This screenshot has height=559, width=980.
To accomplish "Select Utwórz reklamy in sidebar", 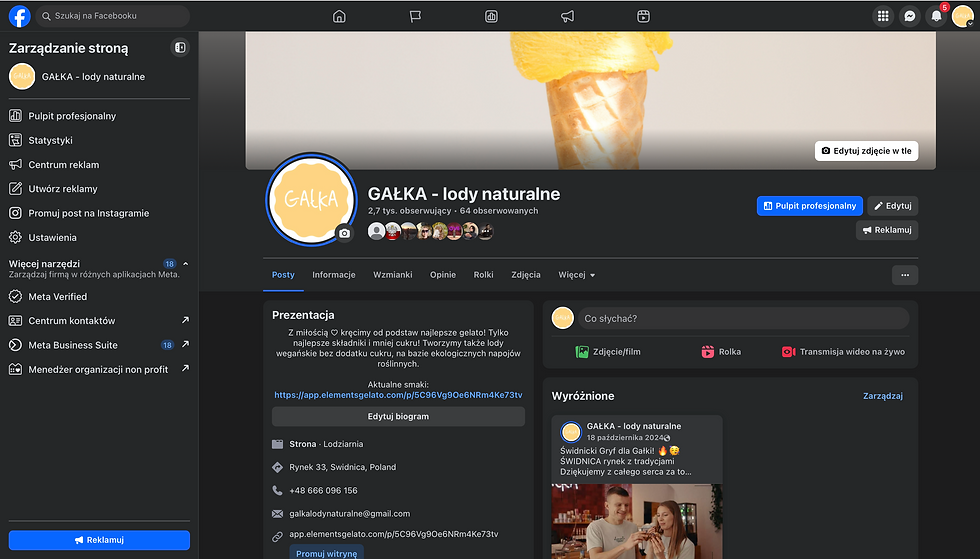I will pos(99,189).
